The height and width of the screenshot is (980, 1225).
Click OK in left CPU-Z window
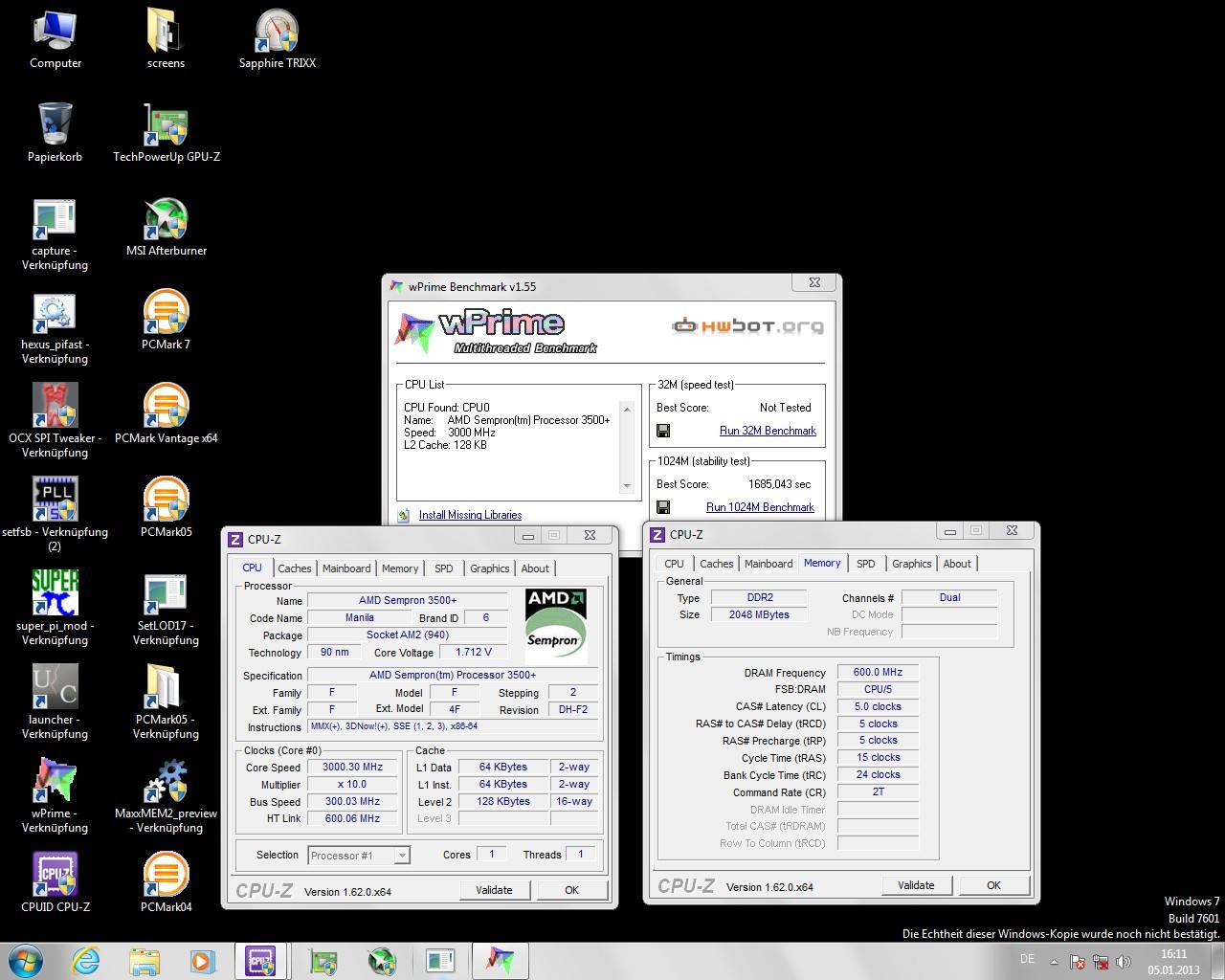[571, 890]
